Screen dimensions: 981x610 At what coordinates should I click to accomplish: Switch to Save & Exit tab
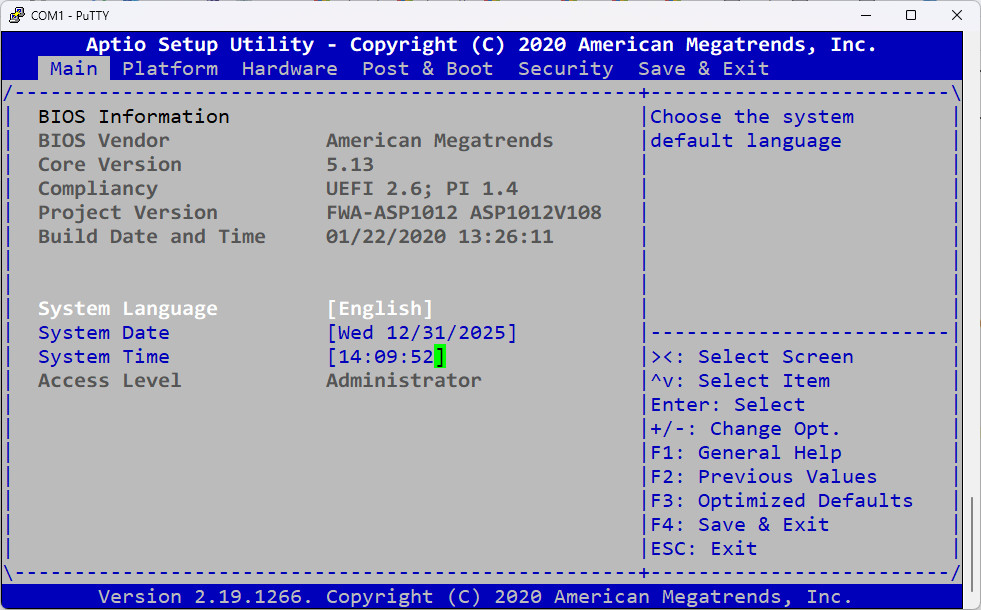703,68
